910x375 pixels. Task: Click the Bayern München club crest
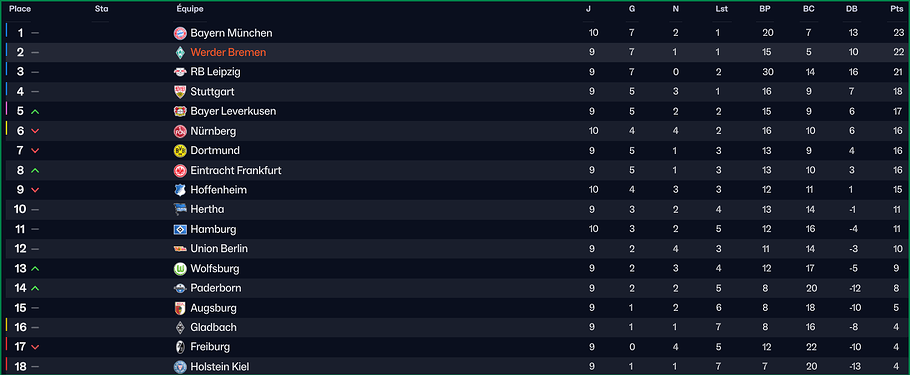[x=180, y=33]
